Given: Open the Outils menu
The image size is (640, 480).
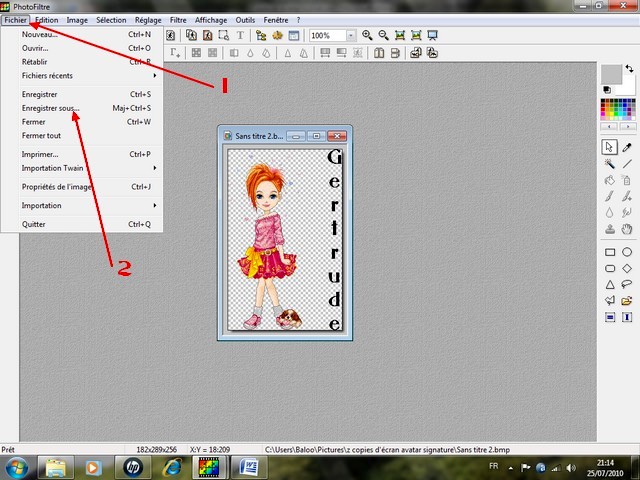Looking at the screenshot, I should click(245, 20).
